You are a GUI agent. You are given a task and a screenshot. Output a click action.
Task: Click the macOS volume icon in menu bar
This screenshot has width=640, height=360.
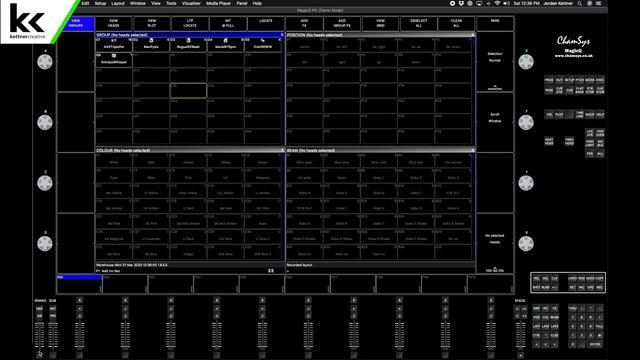(506, 3)
